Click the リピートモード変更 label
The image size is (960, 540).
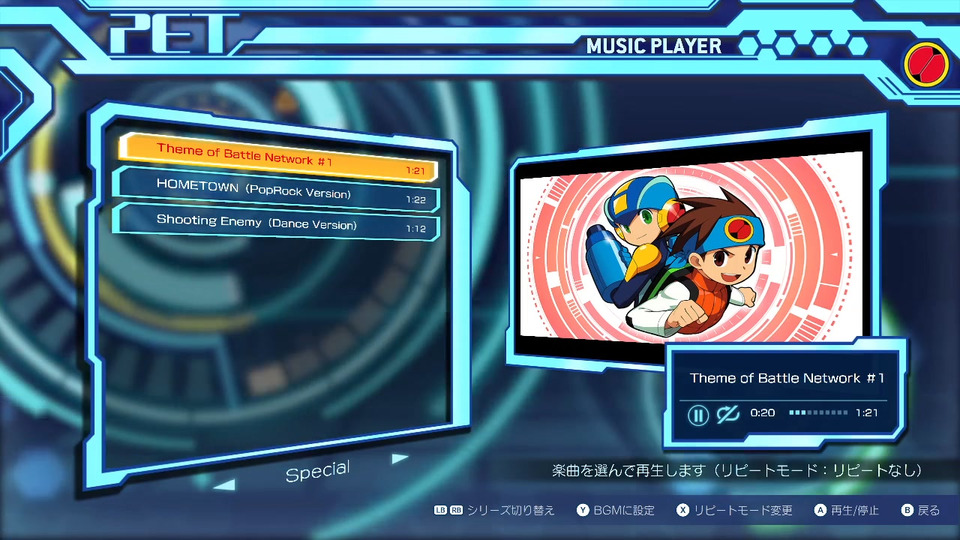coord(743,510)
